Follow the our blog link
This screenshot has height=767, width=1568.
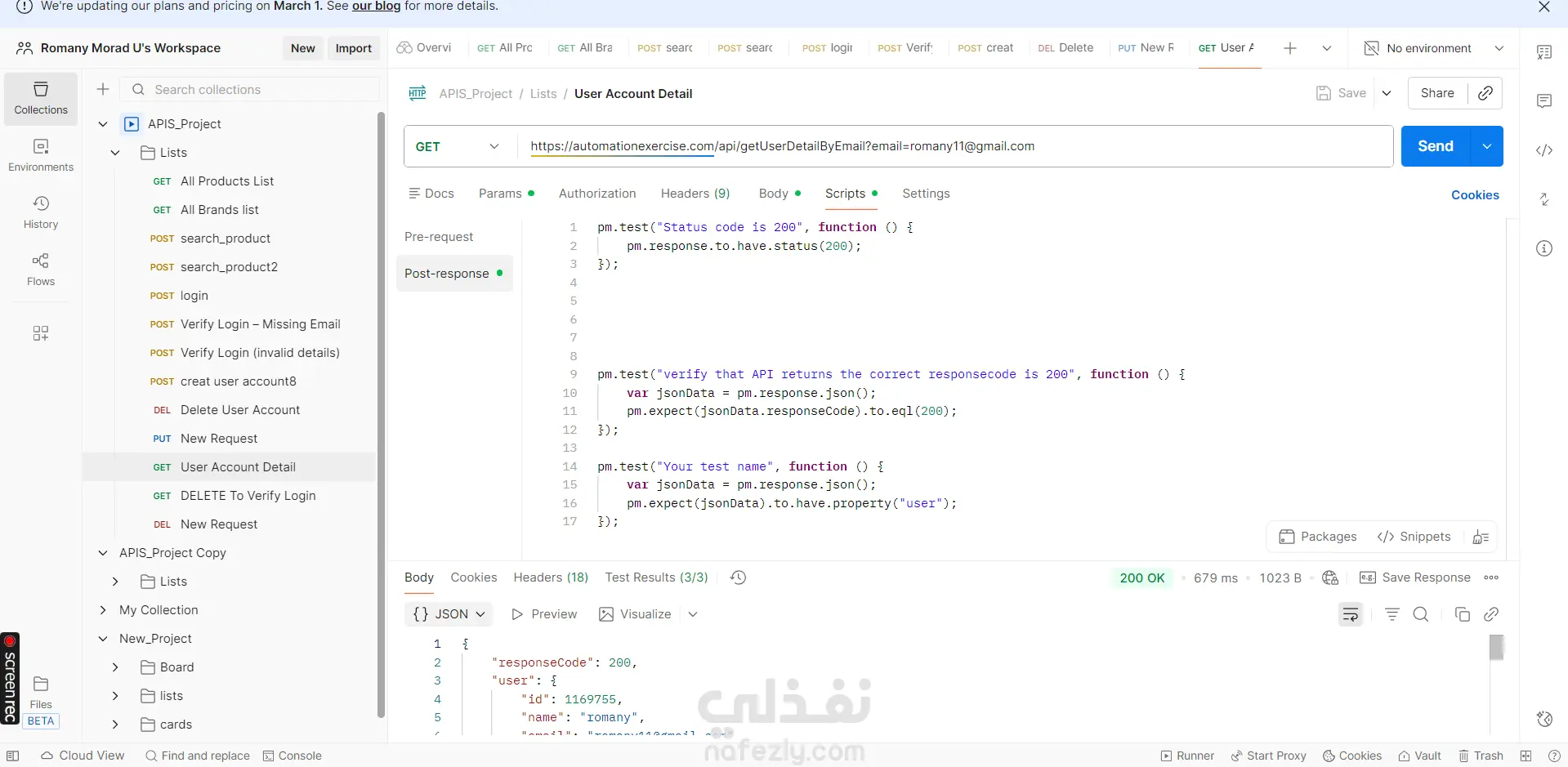376,7
